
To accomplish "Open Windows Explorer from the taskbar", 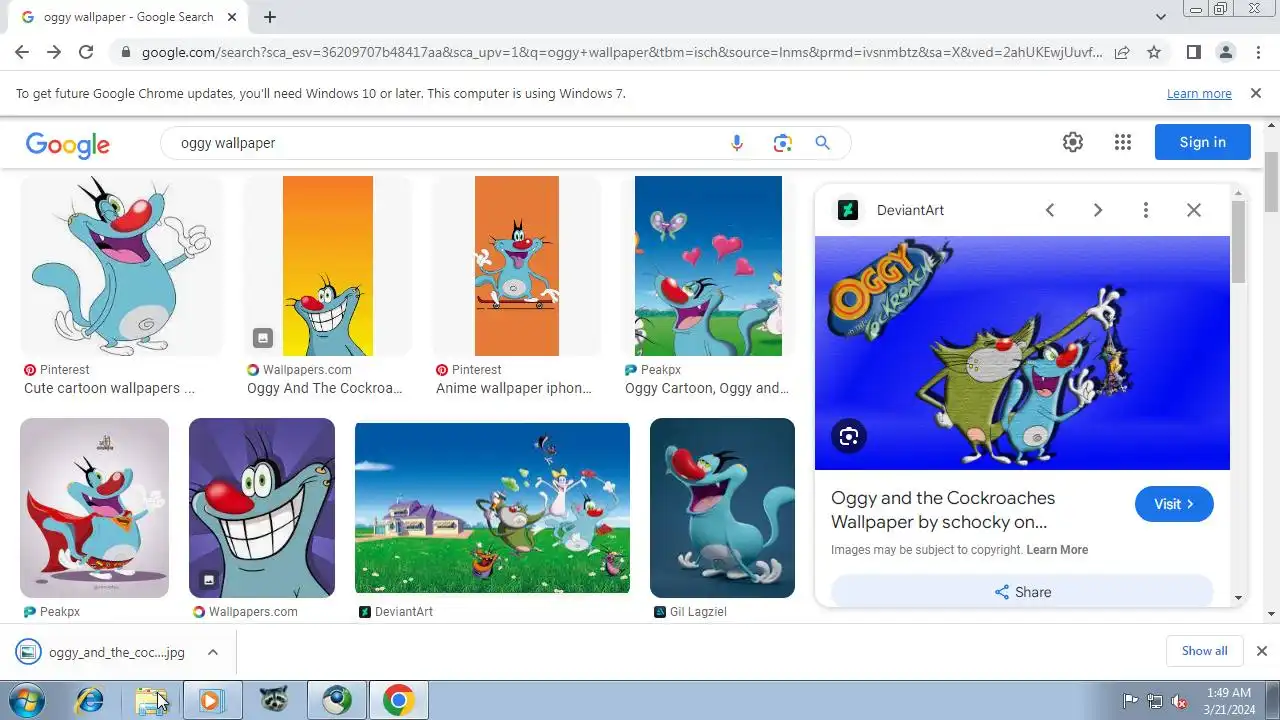I will [151, 700].
